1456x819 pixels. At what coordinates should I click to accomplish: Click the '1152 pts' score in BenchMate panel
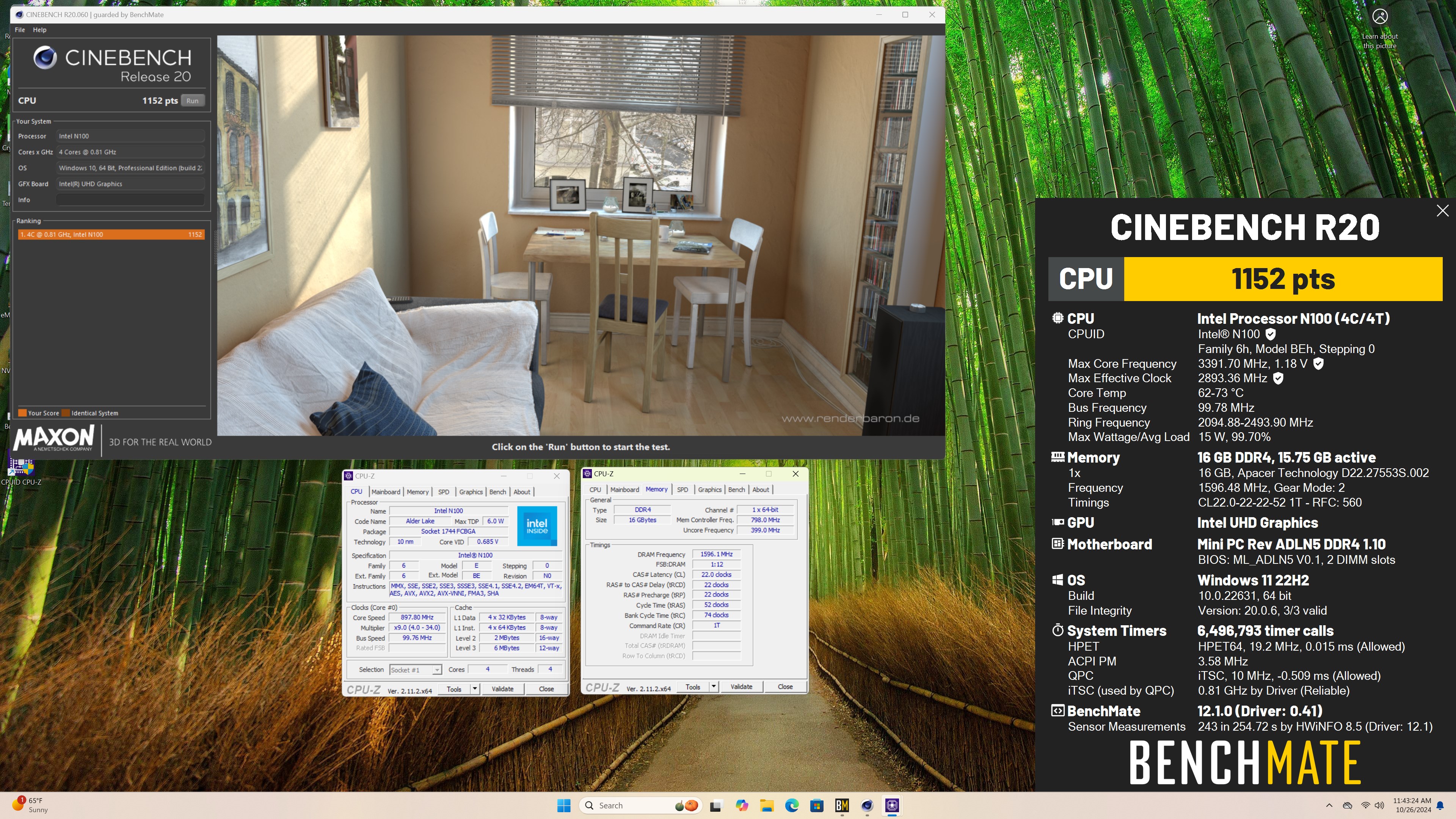tap(1283, 279)
